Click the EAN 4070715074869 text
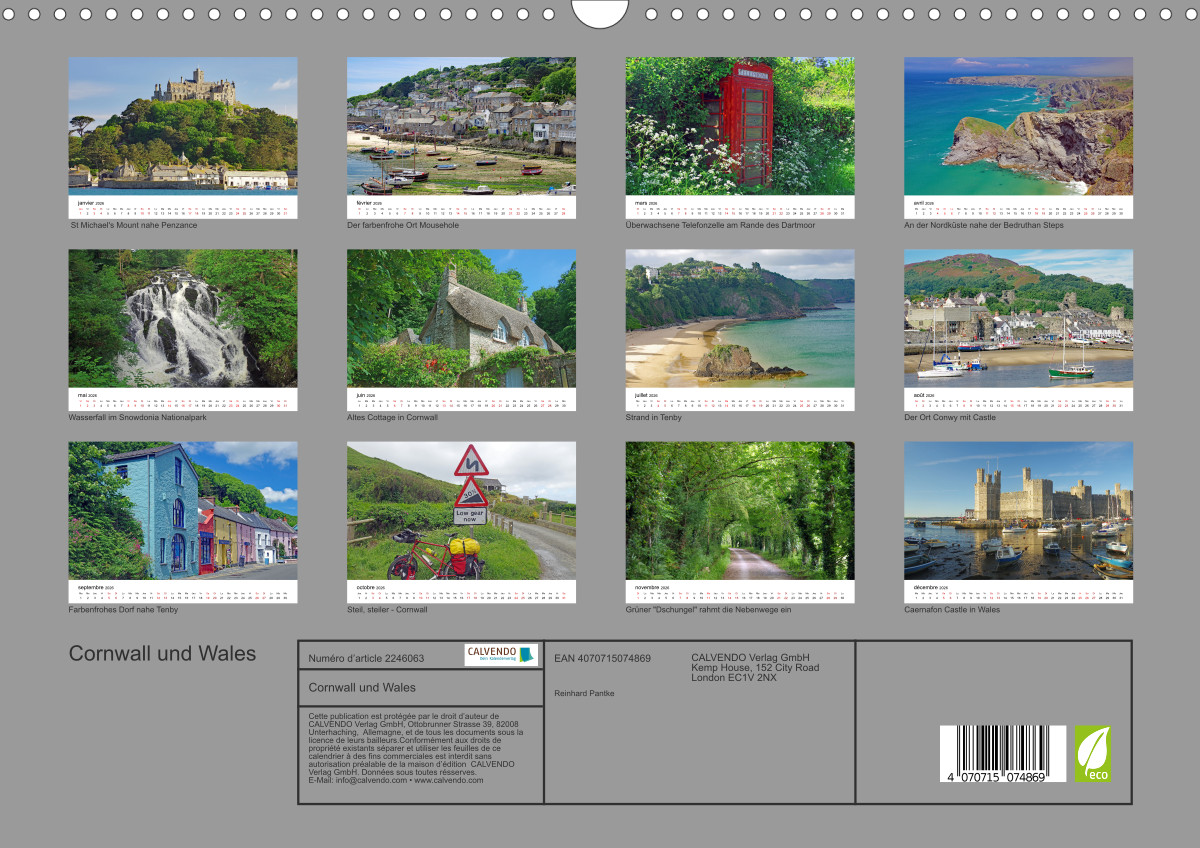Screen dimensions: 1200x848 [x=602, y=658]
